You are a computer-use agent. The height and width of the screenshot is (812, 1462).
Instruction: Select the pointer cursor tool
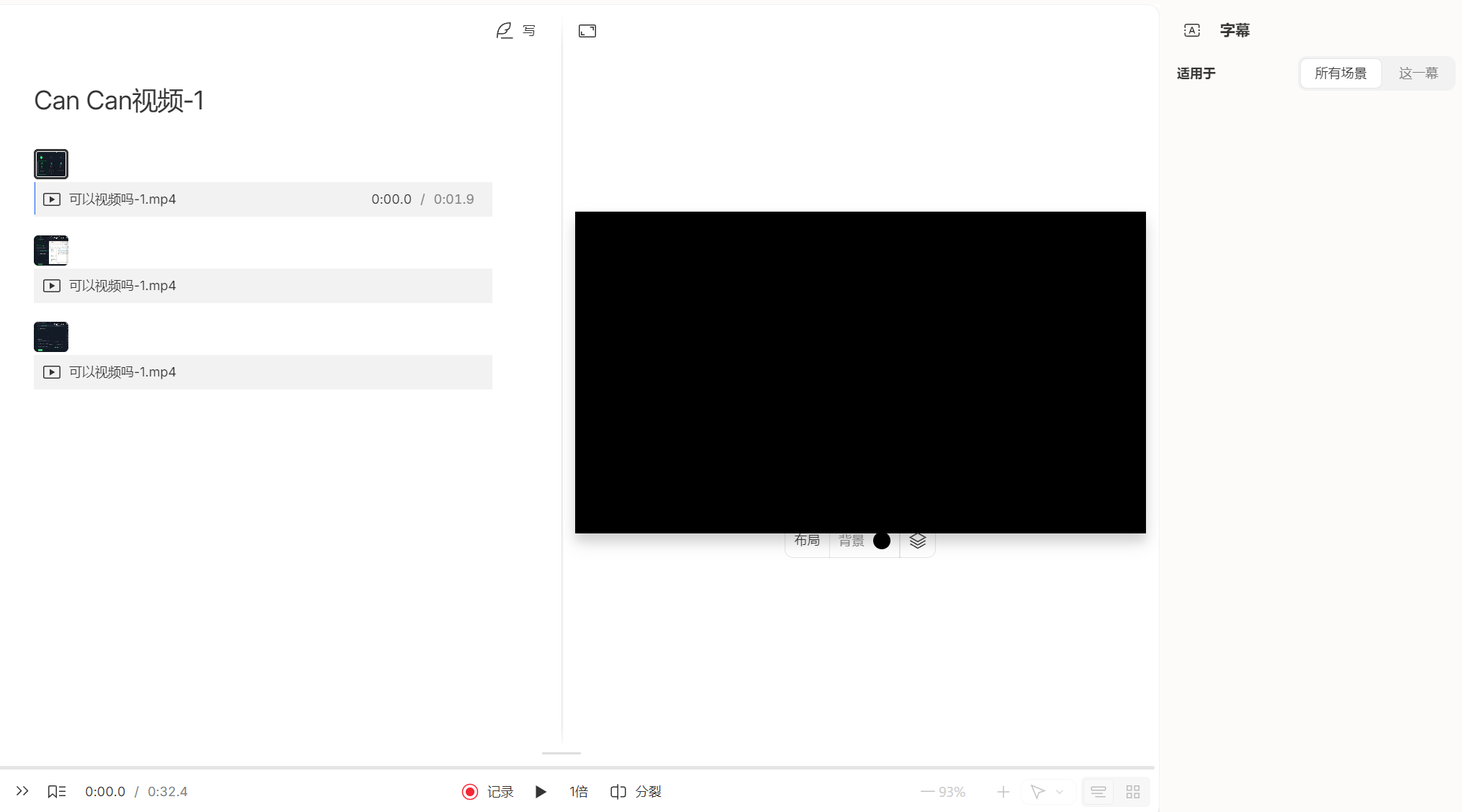(1037, 792)
